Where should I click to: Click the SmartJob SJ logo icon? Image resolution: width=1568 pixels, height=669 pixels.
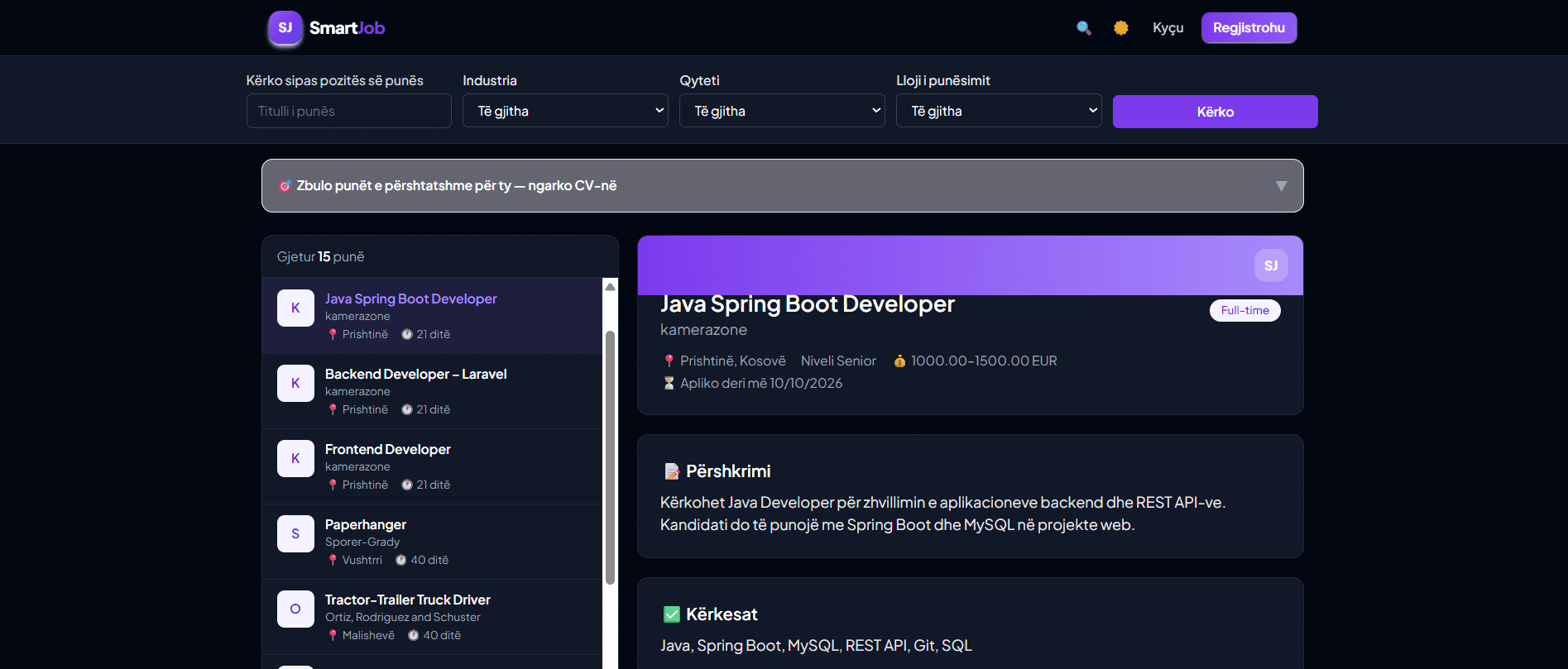point(285,27)
